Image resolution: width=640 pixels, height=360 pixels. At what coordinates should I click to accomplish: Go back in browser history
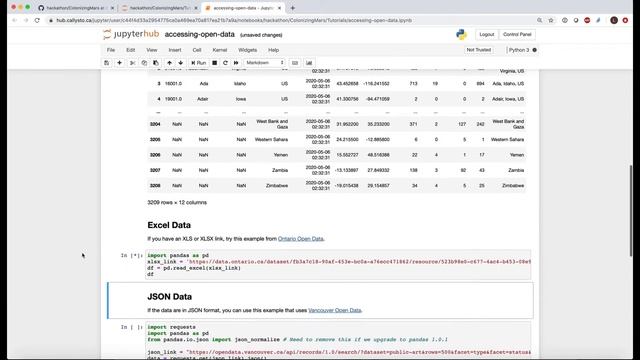pyautogui.click(x=14, y=20)
